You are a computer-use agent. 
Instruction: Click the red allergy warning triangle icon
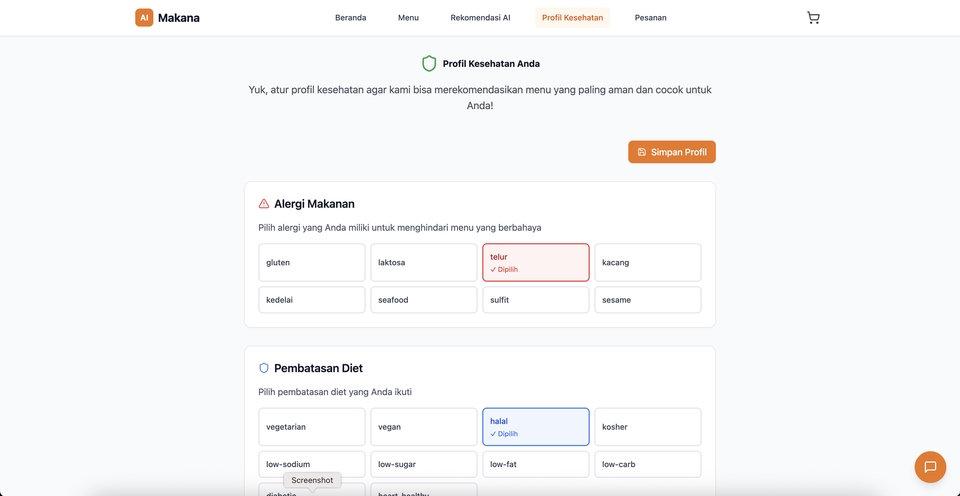pyautogui.click(x=264, y=204)
